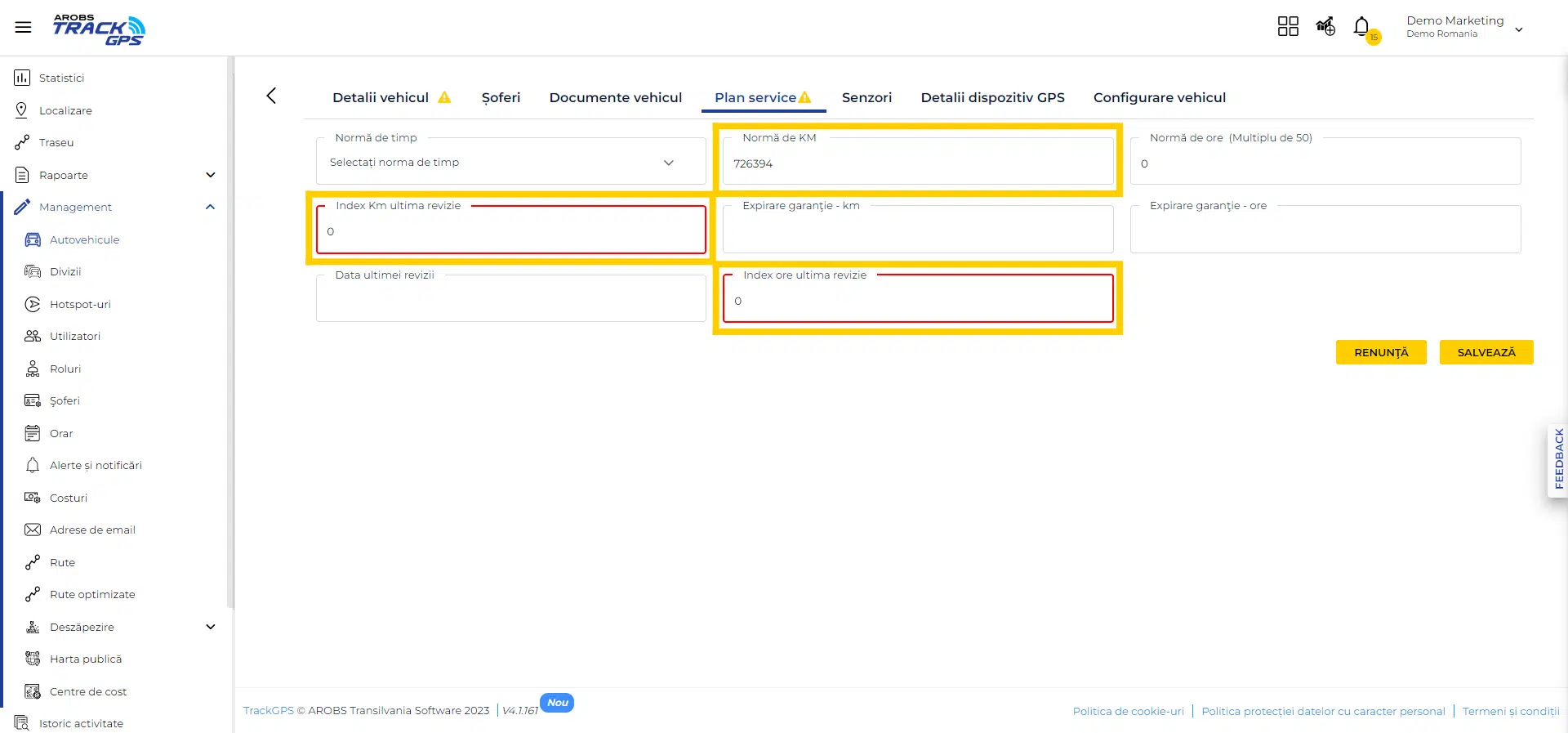This screenshot has height=733, width=1568.
Task: Click the add vehicle icon in header
Action: tap(1325, 27)
